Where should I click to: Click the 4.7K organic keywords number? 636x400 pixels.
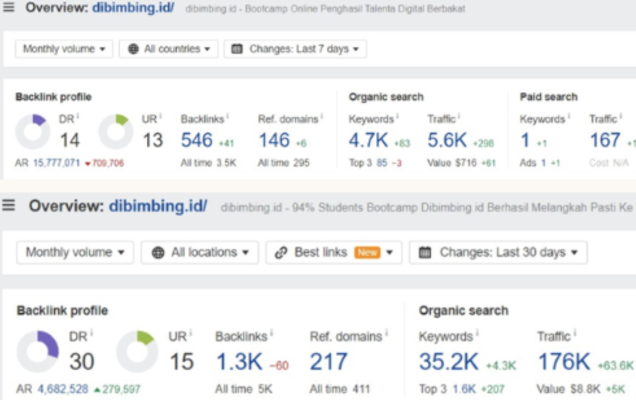368,141
